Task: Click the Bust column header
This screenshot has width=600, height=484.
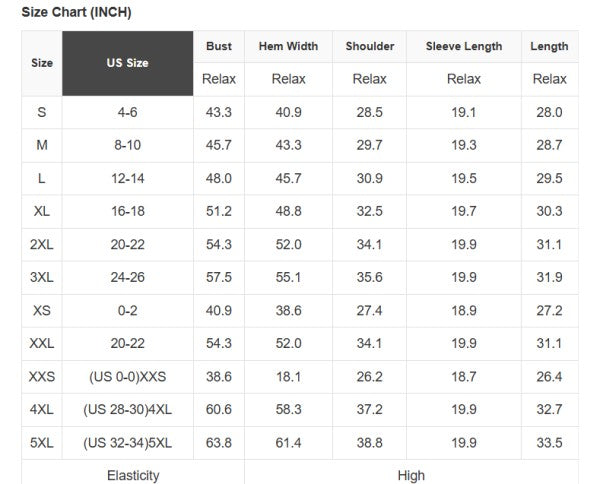Action: [x=219, y=46]
